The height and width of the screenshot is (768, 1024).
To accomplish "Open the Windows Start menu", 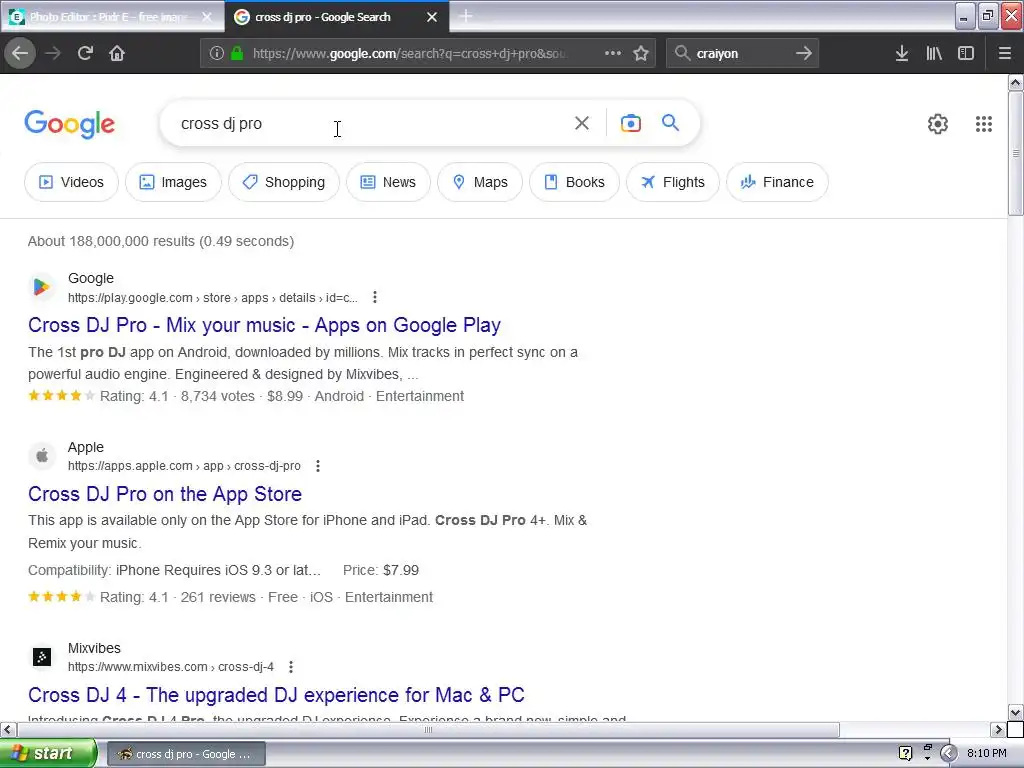I will (48, 754).
